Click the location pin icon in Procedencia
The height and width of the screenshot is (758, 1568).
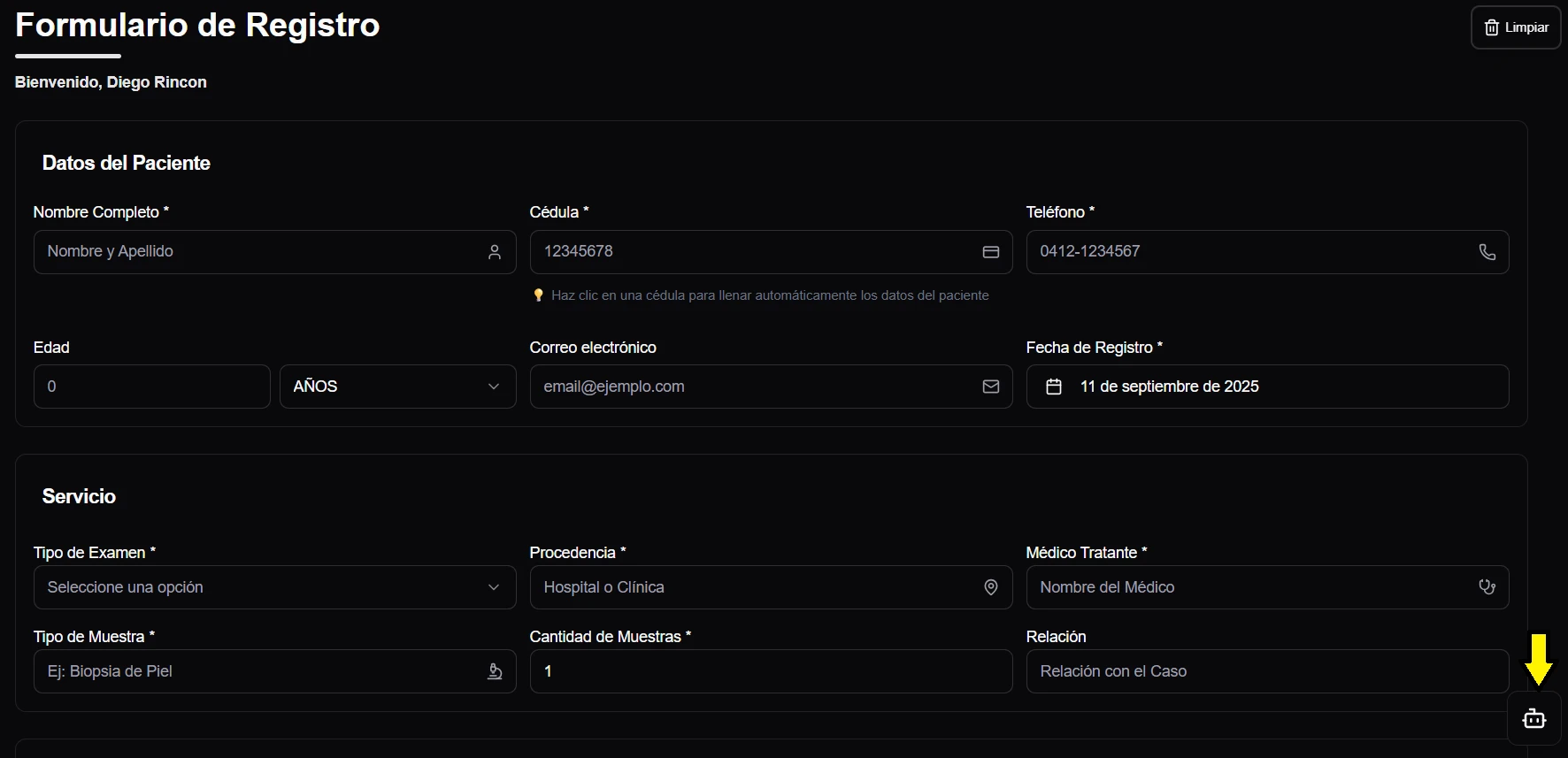pos(991,587)
